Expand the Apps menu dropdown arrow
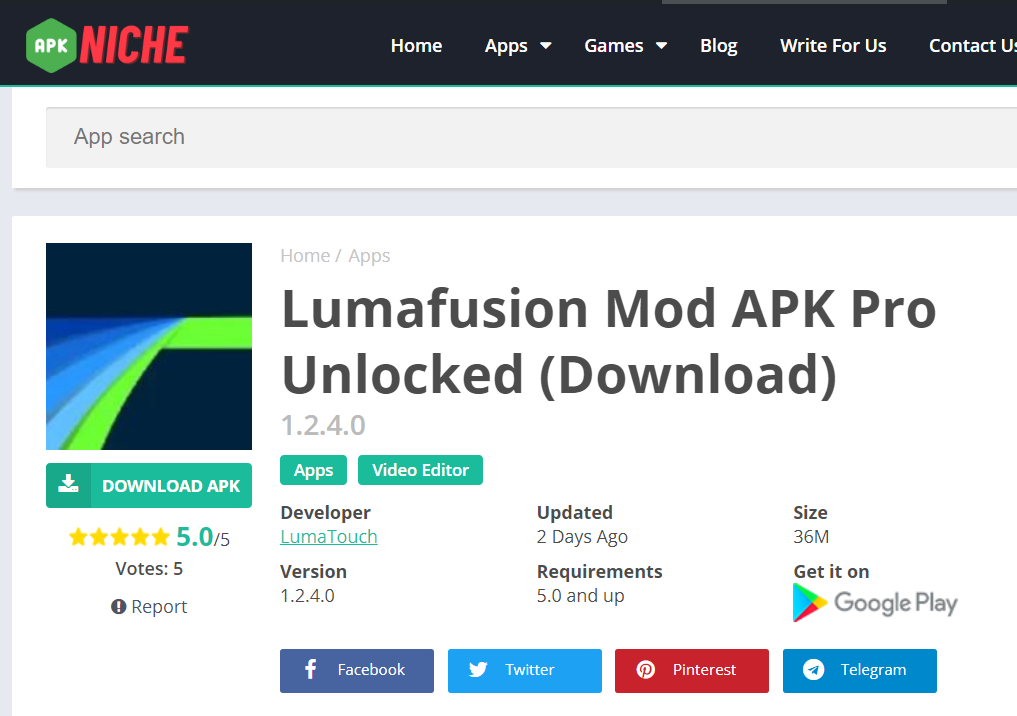1017x716 pixels. tap(546, 45)
